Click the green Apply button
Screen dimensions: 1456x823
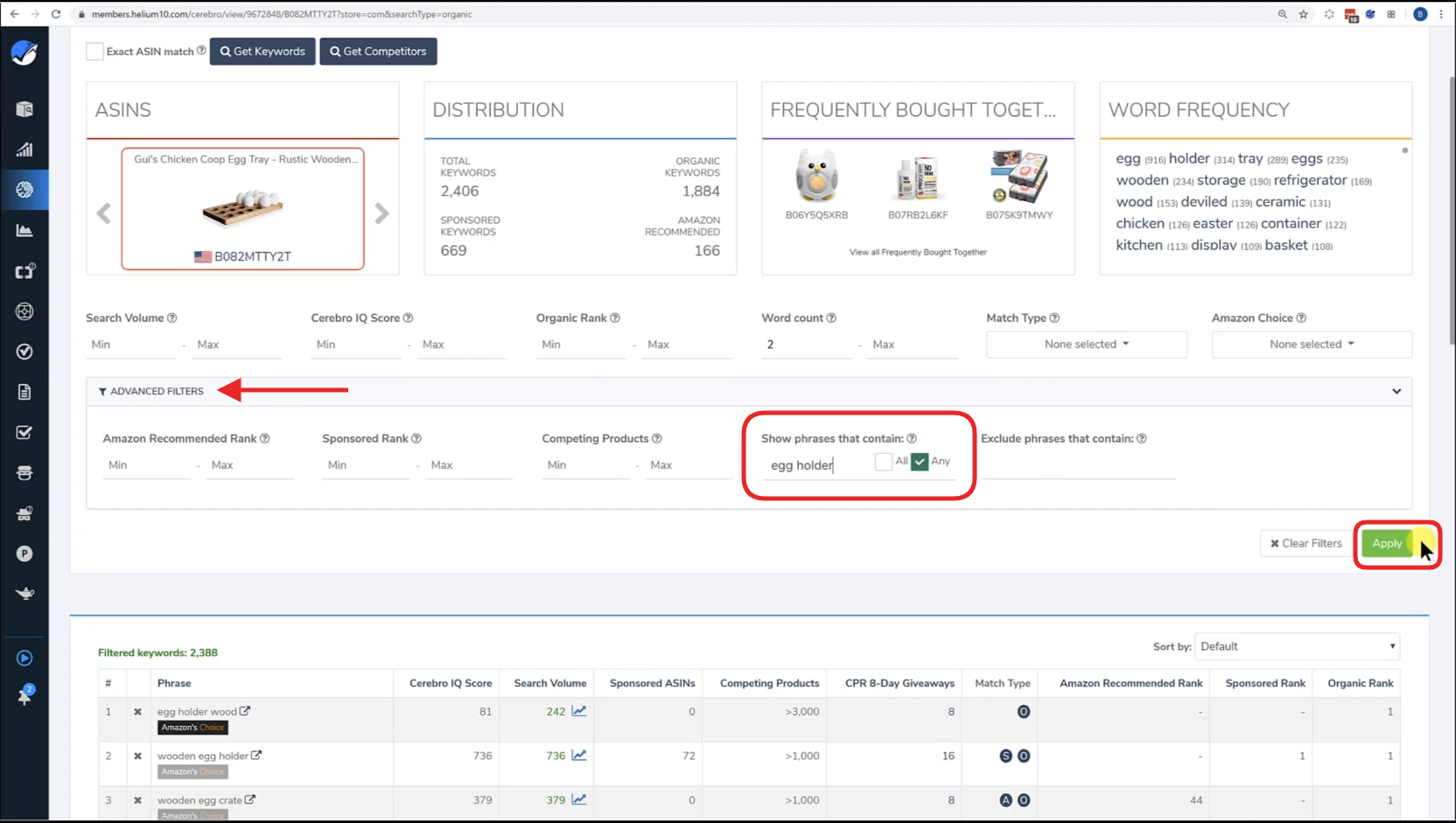tap(1387, 544)
